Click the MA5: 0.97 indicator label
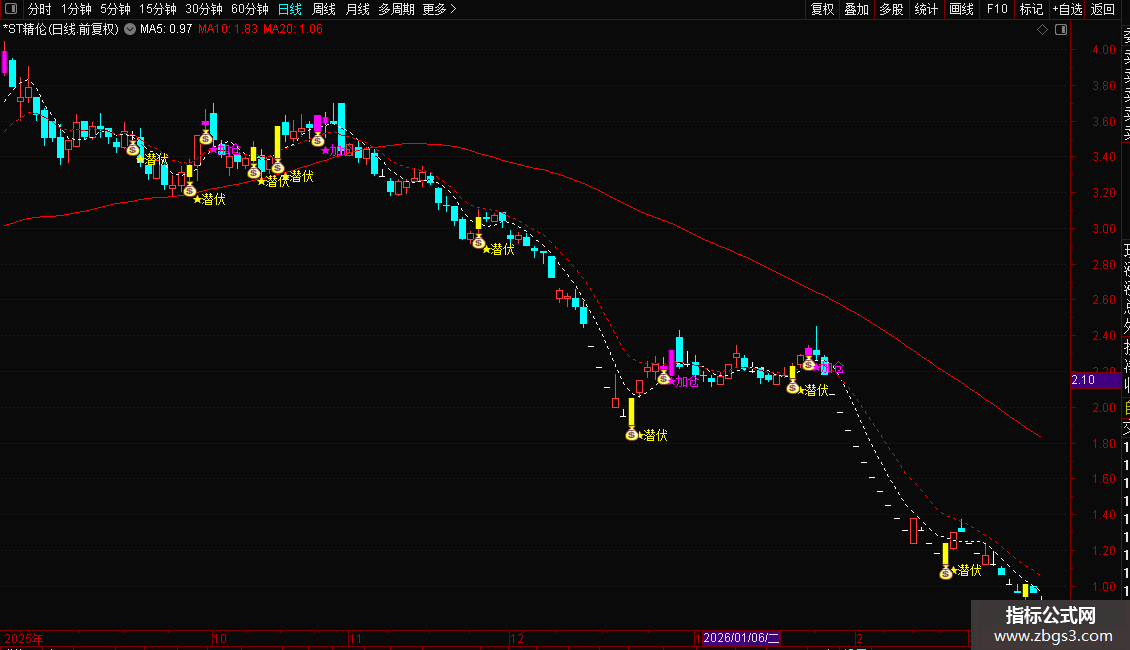1130x650 pixels. 166,30
